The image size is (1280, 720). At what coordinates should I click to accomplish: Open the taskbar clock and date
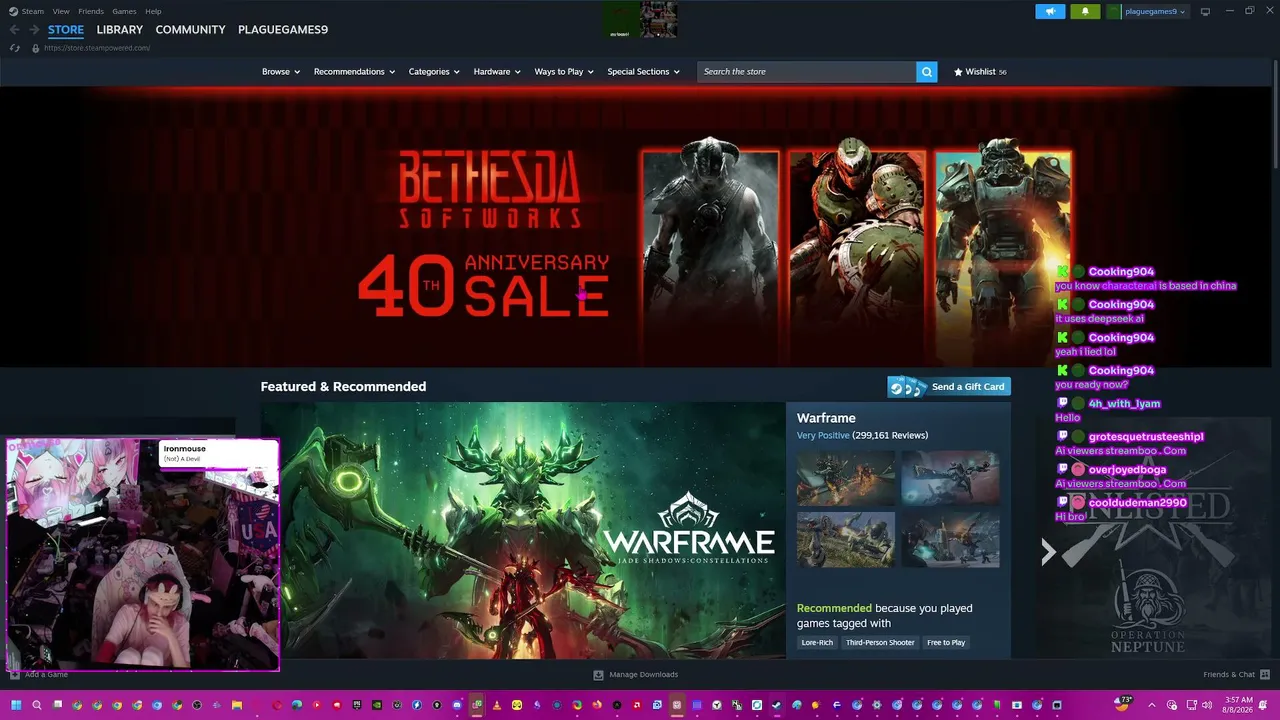(x=1239, y=705)
